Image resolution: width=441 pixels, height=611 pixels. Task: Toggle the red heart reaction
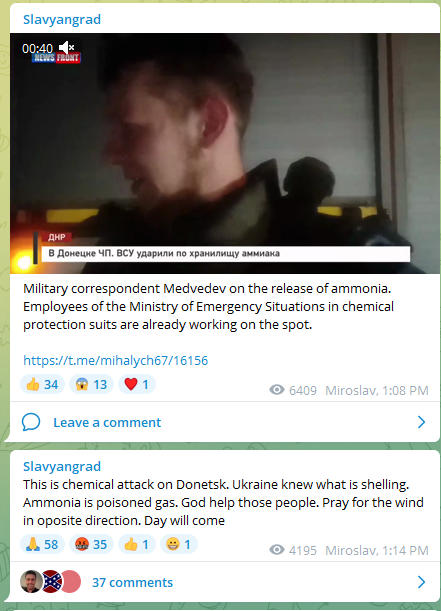point(137,384)
